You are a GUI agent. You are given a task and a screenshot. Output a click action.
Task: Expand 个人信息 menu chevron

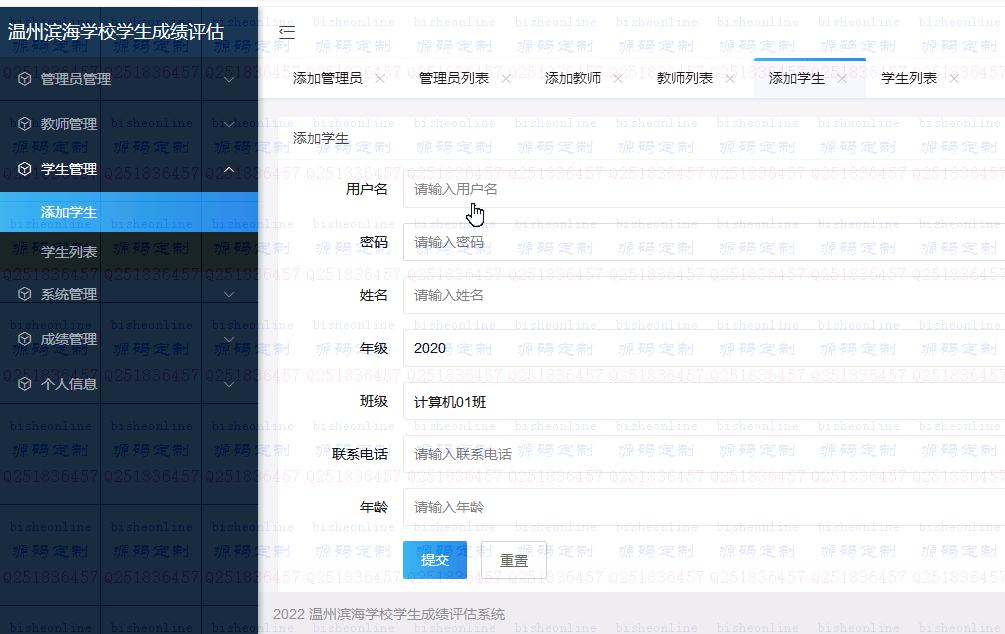(x=229, y=385)
